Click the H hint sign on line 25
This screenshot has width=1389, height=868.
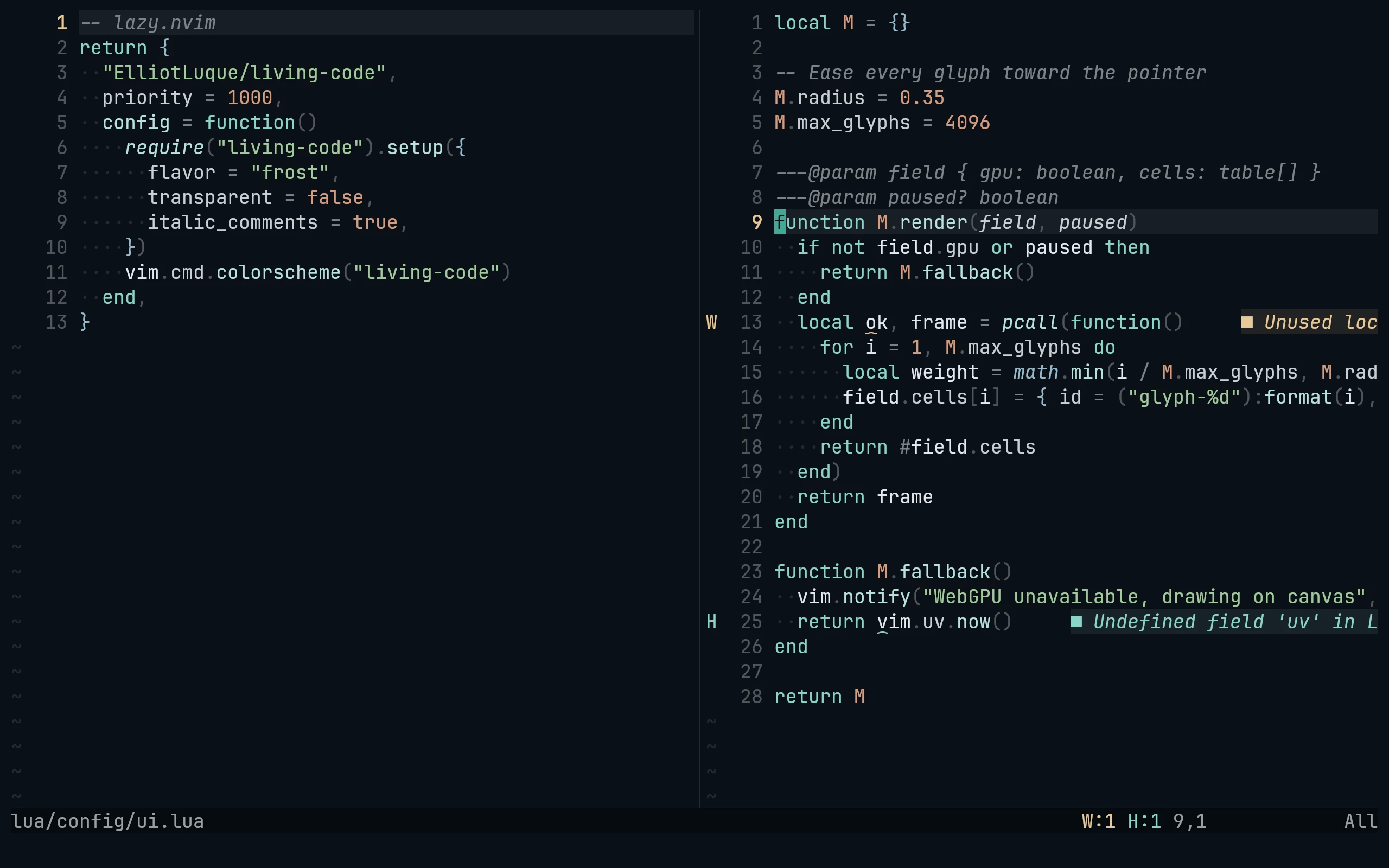[x=711, y=622]
